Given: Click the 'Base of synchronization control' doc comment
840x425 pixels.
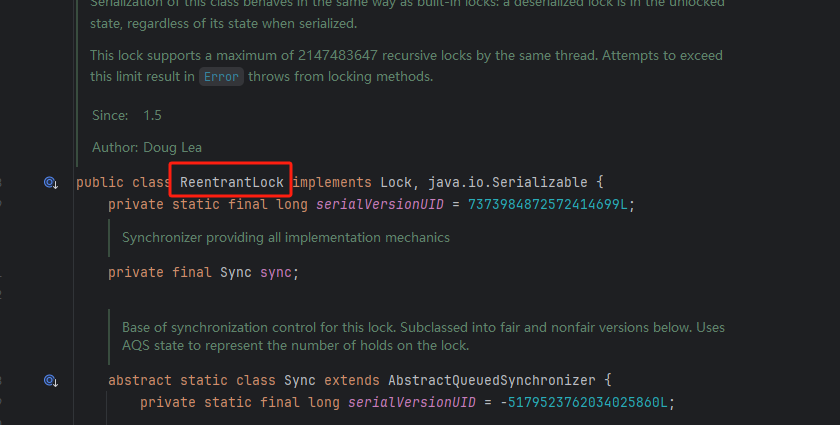Looking at the screenshot, I should click(x=423, y=336).
